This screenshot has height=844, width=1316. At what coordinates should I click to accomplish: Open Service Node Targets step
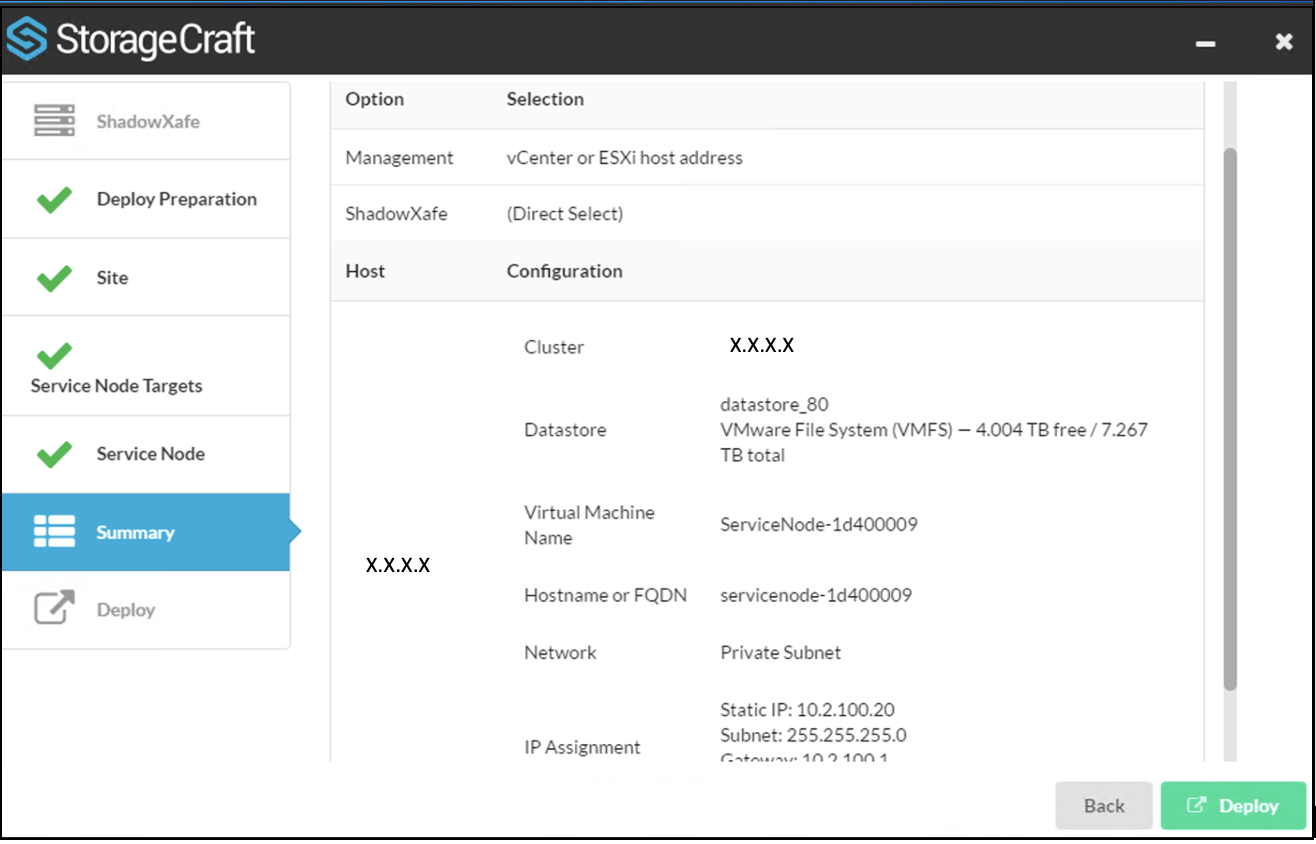146,366
